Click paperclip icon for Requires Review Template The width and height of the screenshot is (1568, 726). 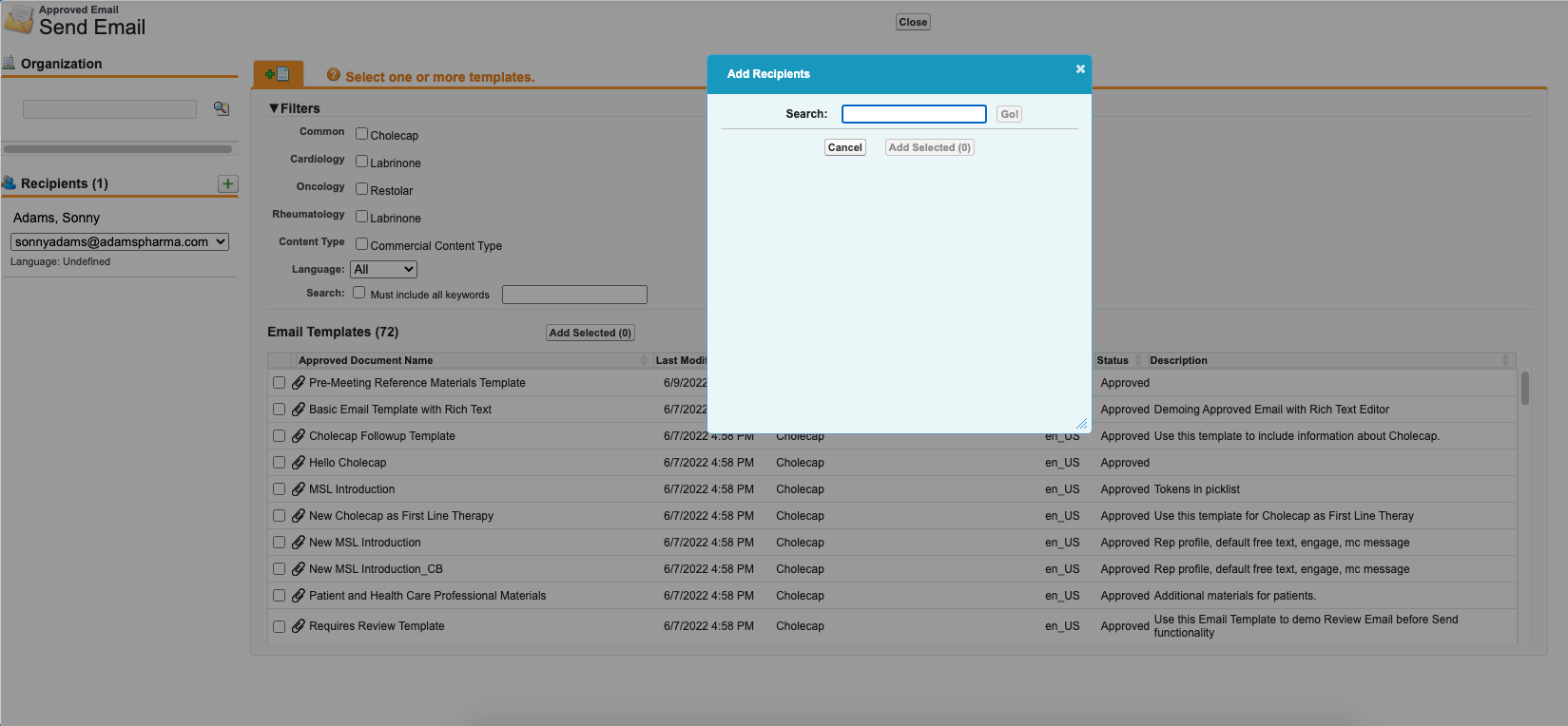(x=299, y=626)
